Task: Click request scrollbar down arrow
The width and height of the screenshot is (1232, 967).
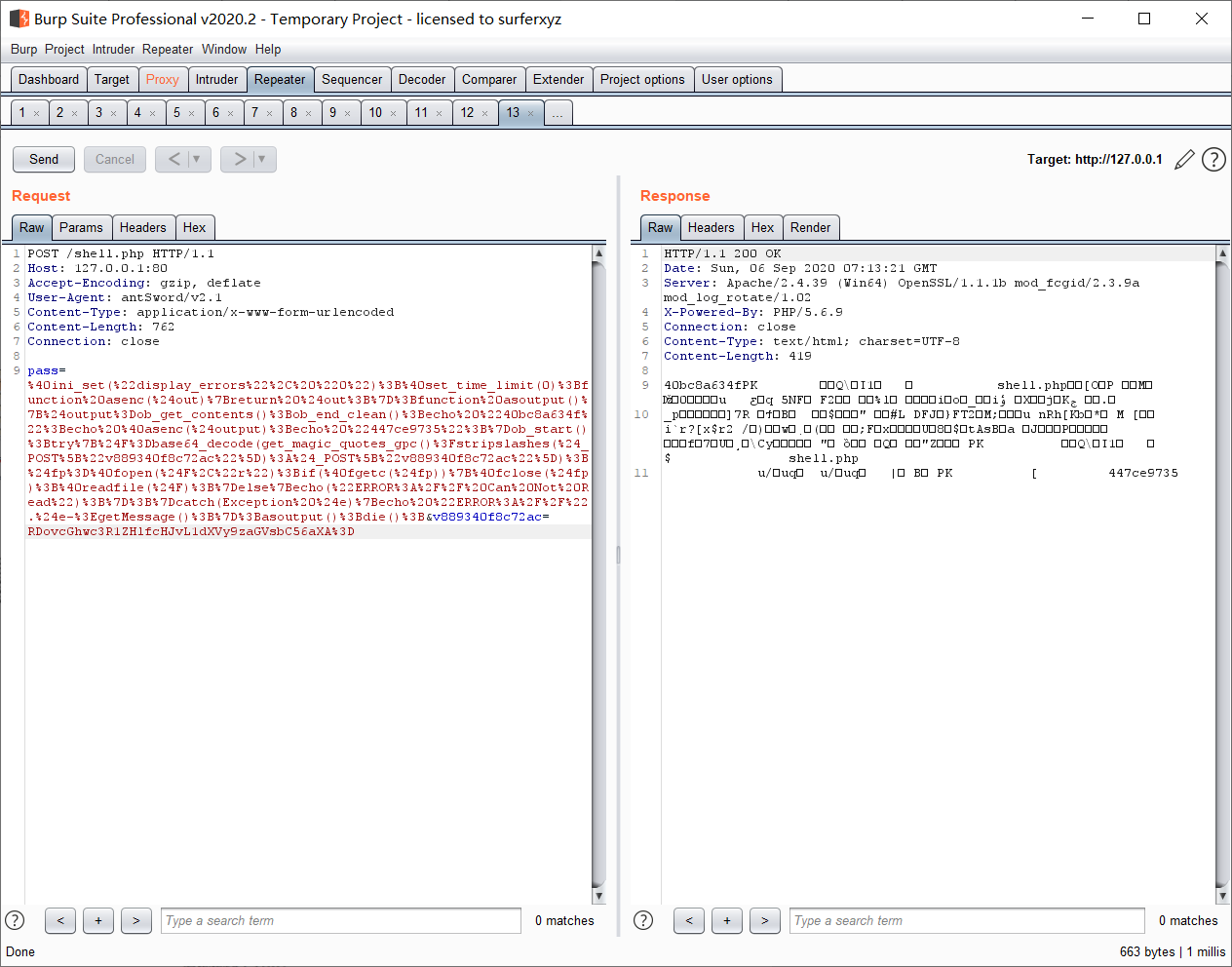Action: [598, 896]
